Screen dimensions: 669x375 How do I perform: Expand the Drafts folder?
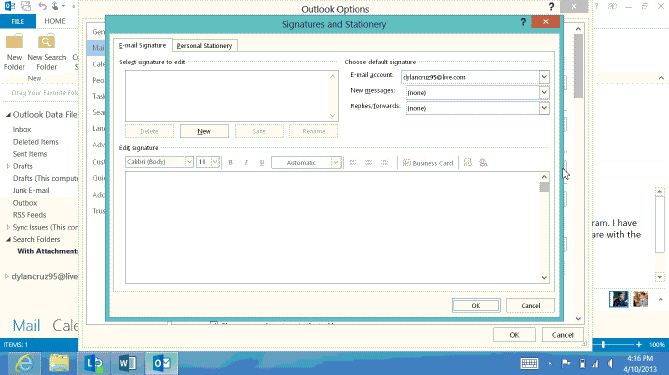[x=8, y=166]
